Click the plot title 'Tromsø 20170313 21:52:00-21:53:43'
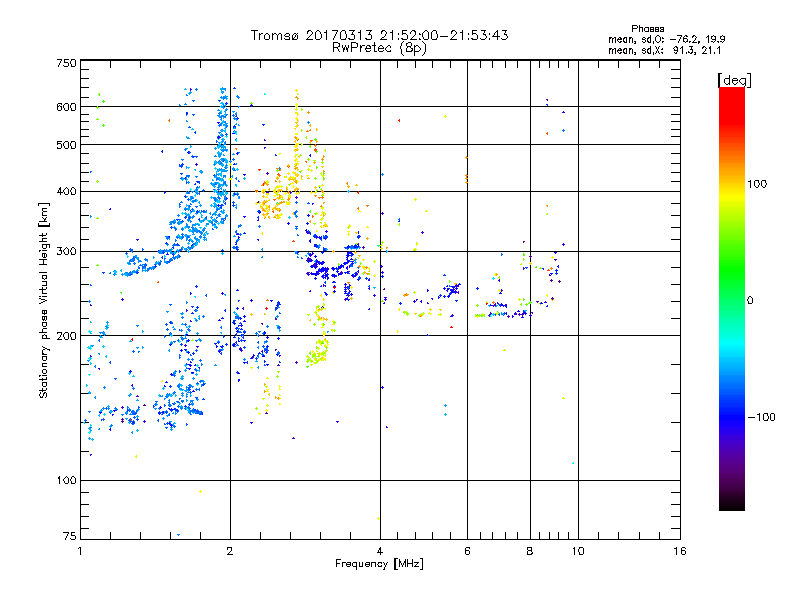 380,35
